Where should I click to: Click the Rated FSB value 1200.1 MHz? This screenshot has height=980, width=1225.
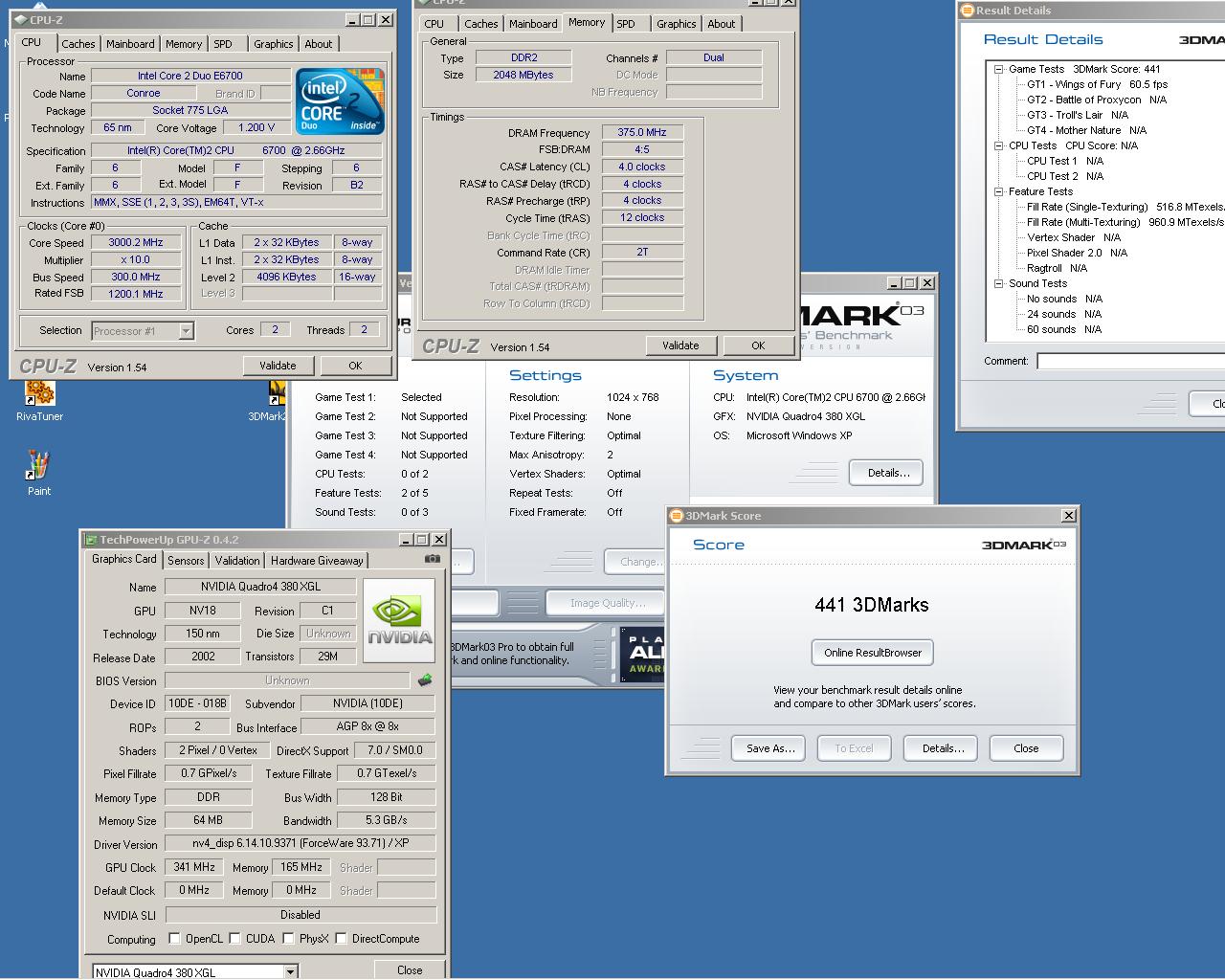coord(136,294)
